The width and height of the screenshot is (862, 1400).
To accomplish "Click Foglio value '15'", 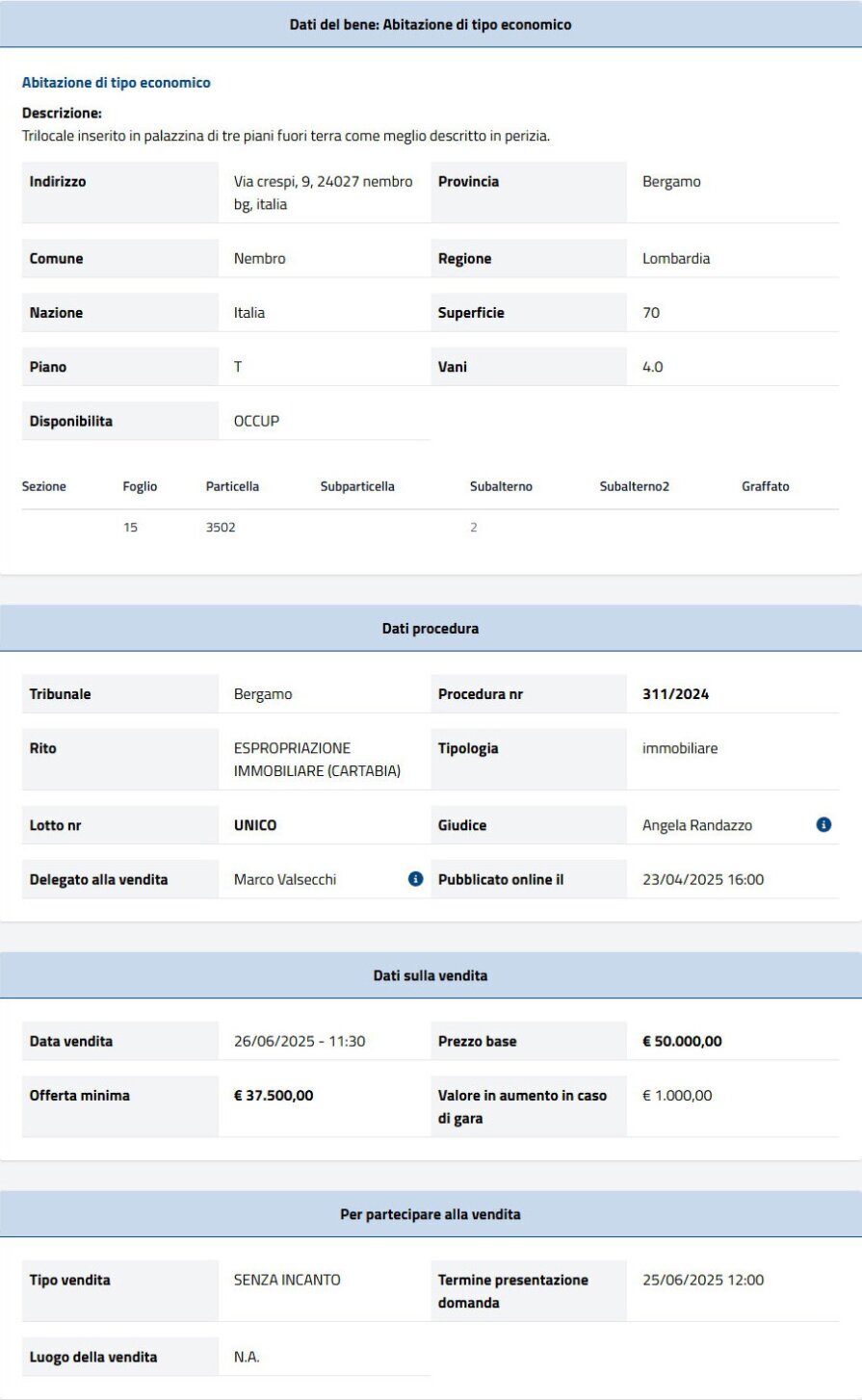I will 130,528.
